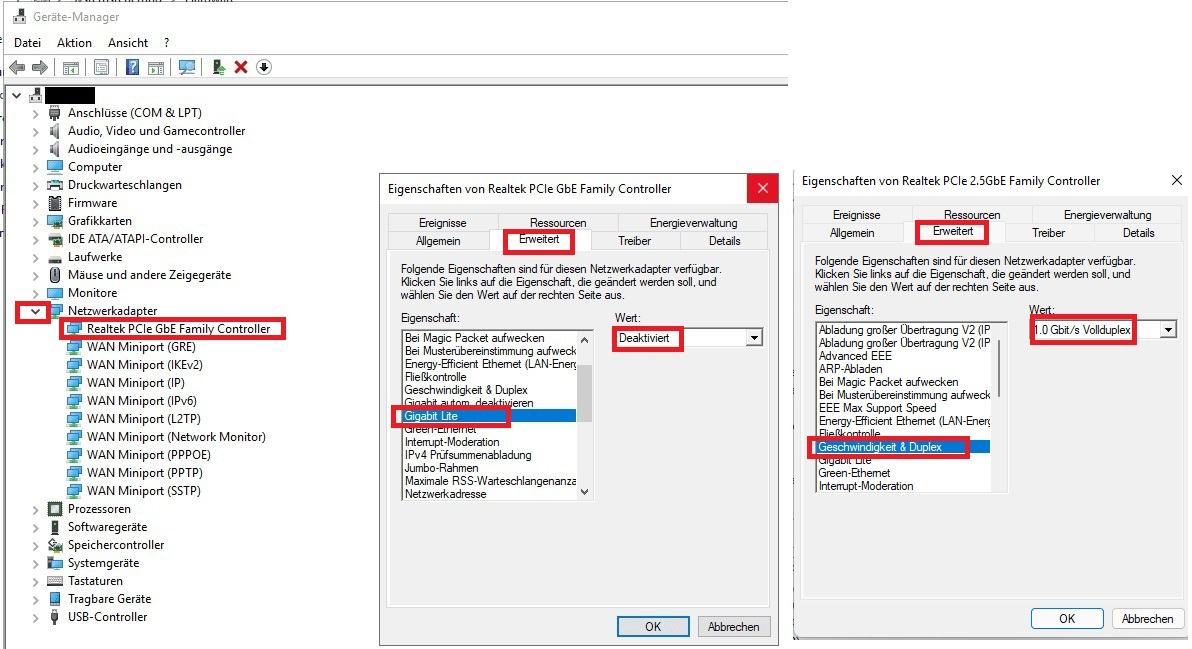Select IPv4 Prüfsummenabladung in GbE list
1192x649 pixels.
[x=468, y=455]
